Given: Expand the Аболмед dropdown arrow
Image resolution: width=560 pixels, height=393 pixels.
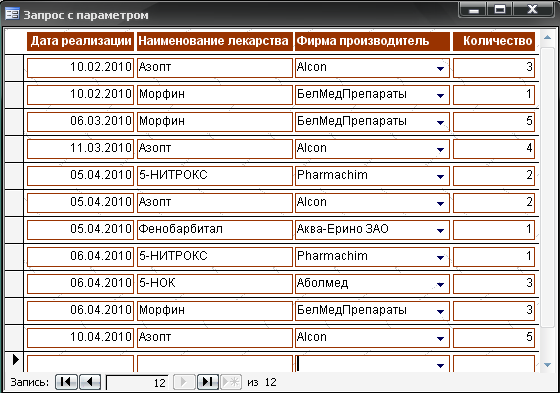Looking at the screenshot, I should (440, 284).
